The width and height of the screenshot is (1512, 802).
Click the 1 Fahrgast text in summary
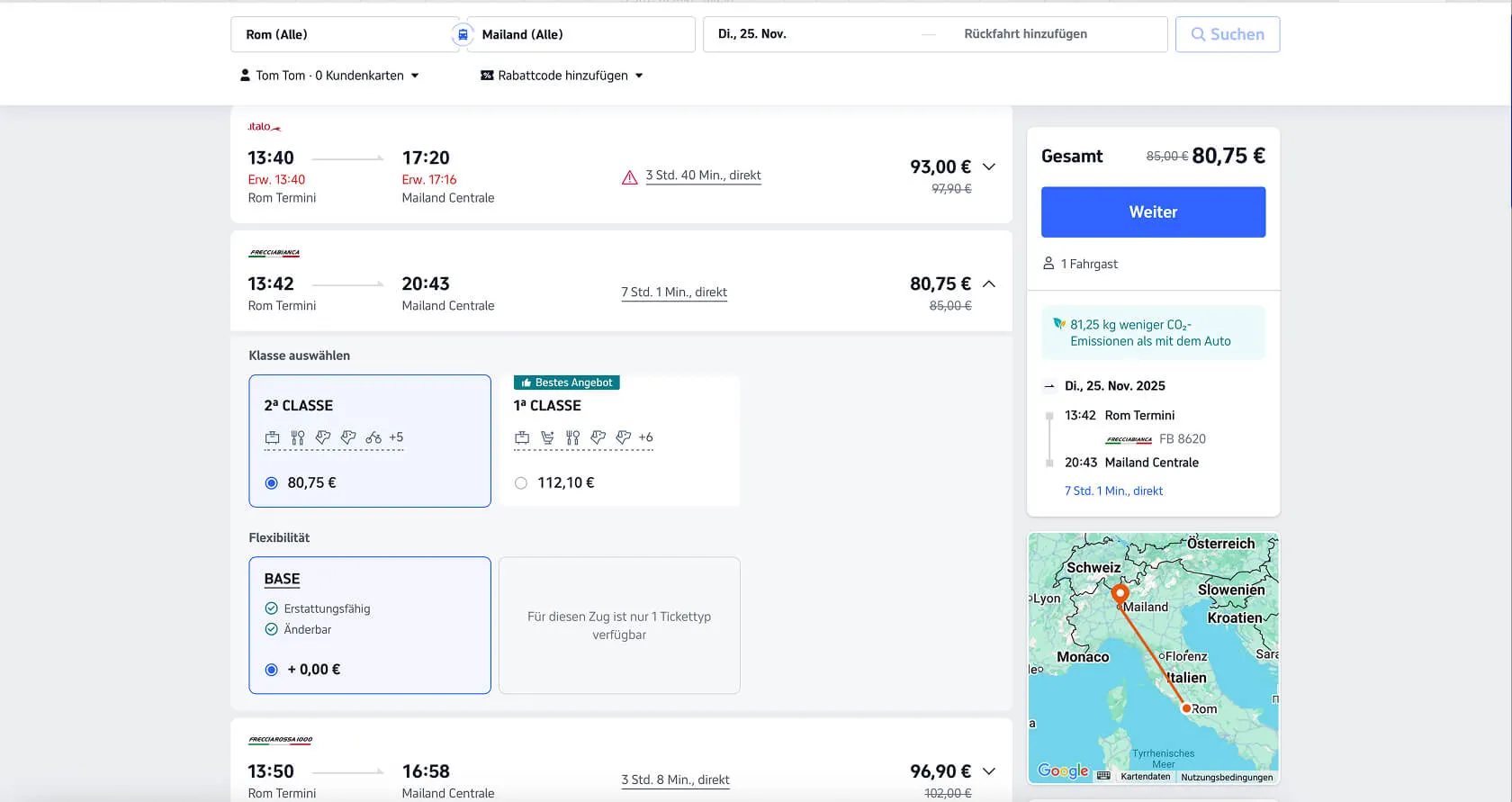[1089, 264]
